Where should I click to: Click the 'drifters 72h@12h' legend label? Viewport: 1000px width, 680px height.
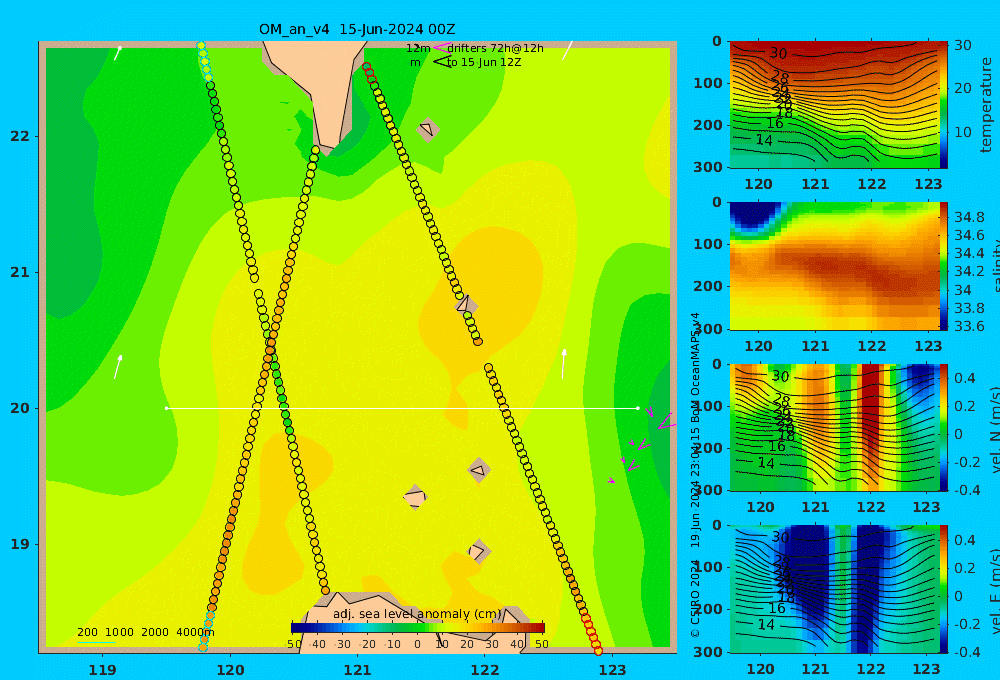click(x=495, y=48)
